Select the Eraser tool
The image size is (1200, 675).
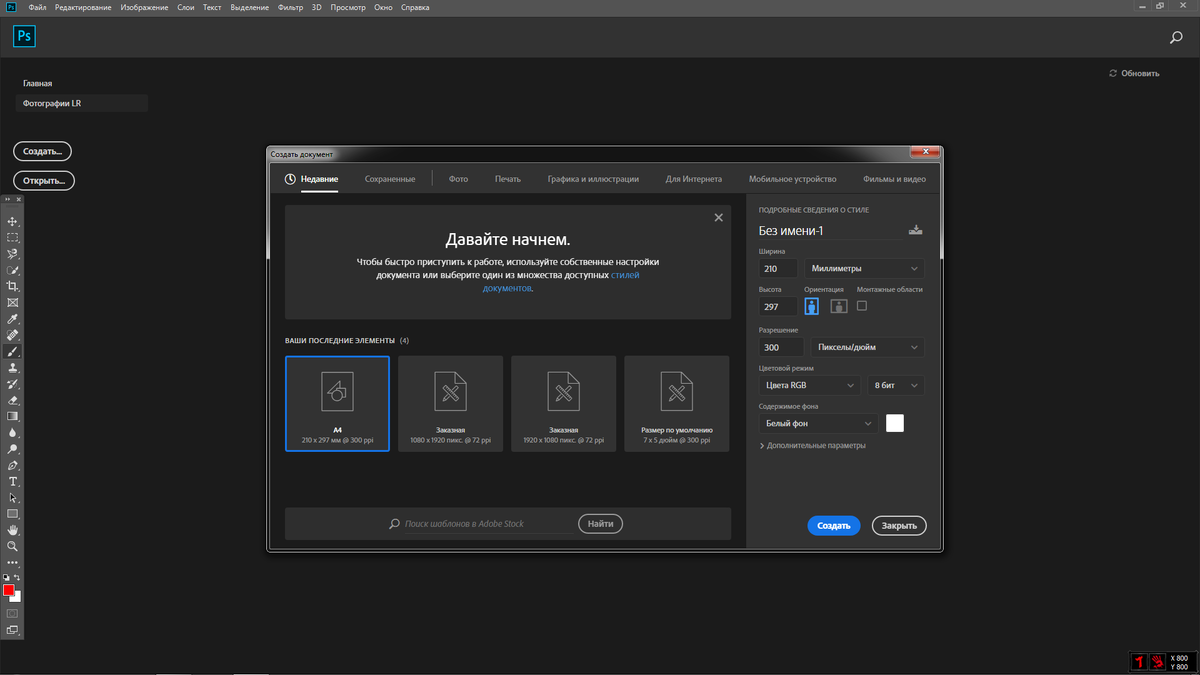(13, 400)
